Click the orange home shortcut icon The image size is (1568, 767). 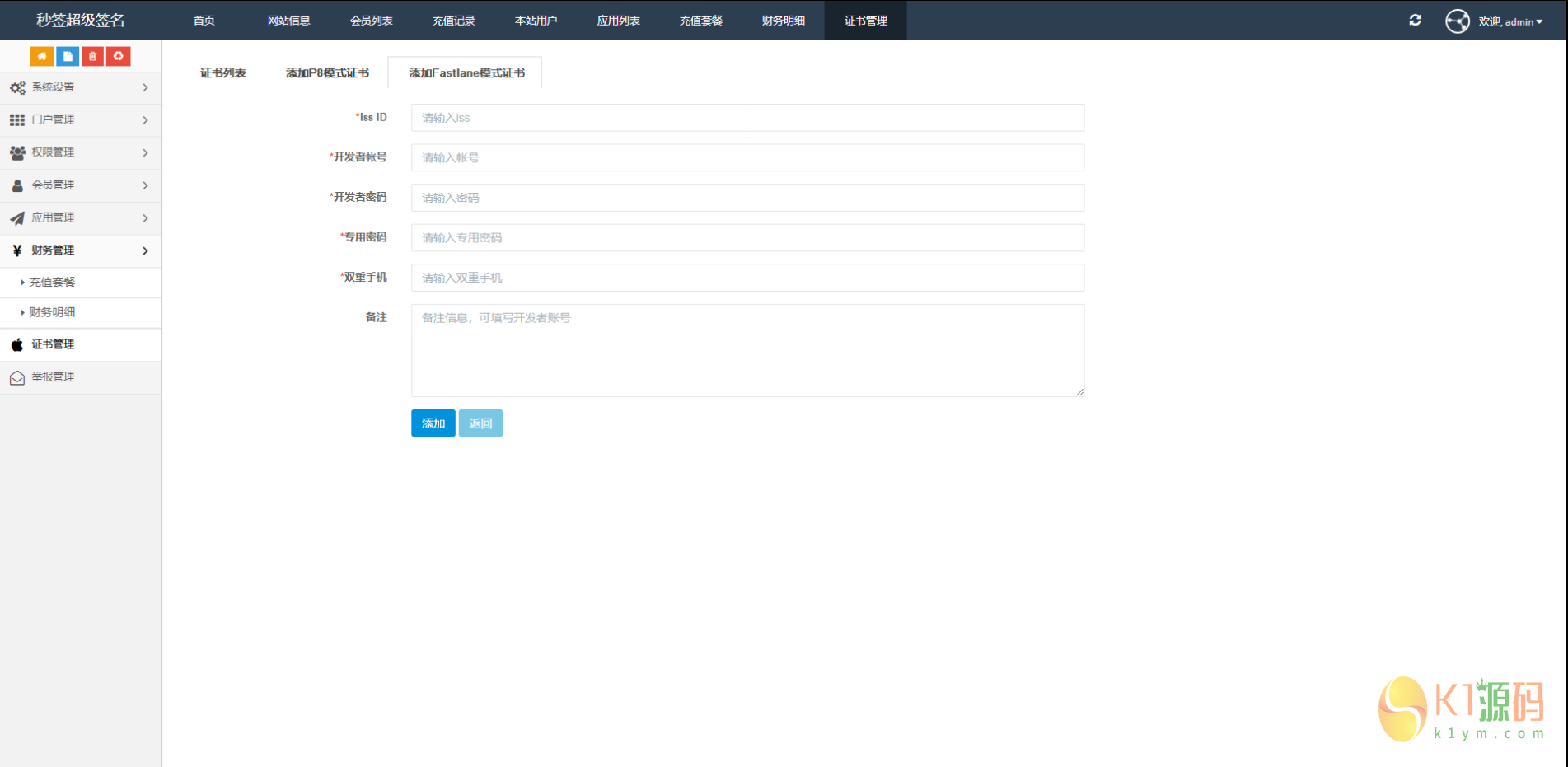(x=42, y=56)
